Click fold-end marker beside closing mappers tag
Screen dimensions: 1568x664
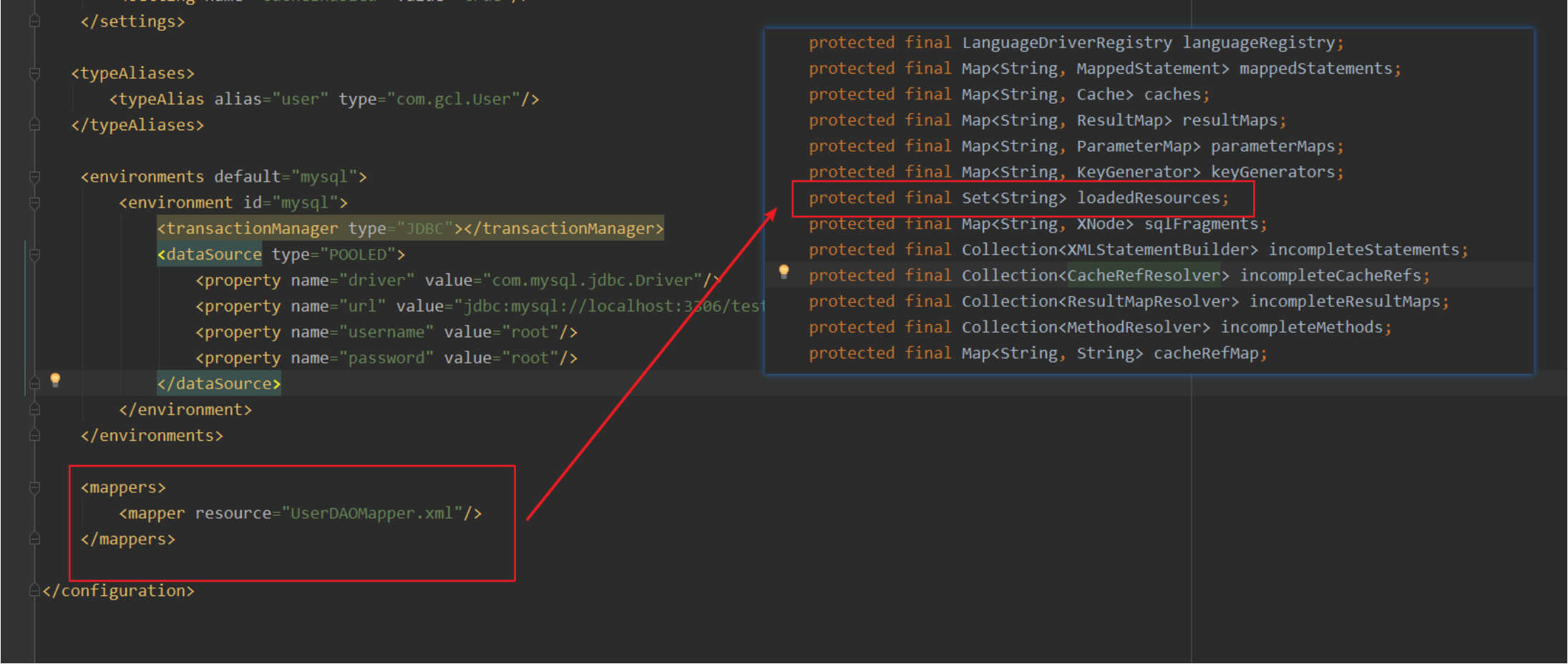click(x=34, y=539)
